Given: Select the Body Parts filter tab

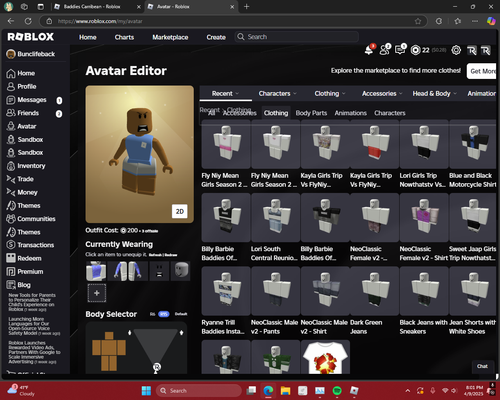Looking at the screenshot, I should (x=311, y=113).
